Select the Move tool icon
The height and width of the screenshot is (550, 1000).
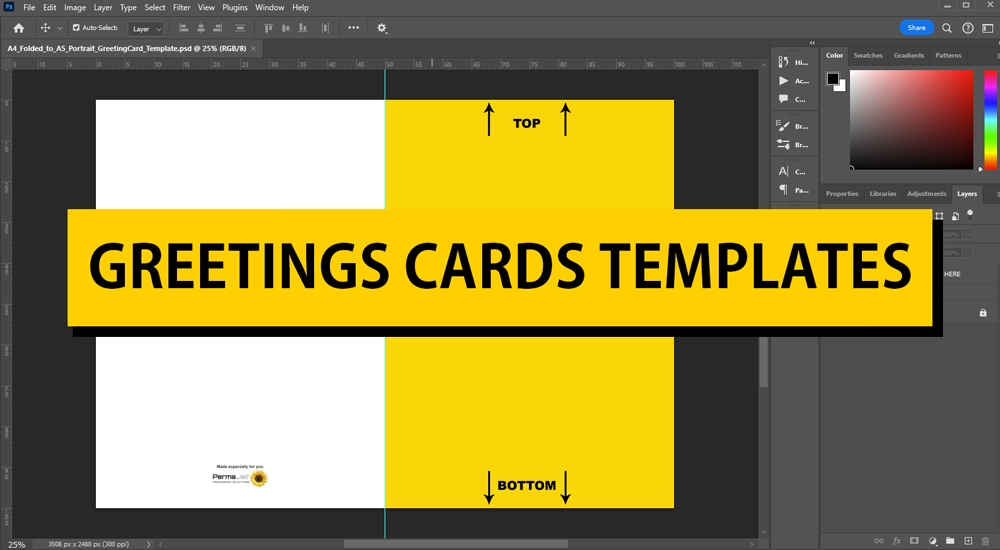[x=45, y=28]
